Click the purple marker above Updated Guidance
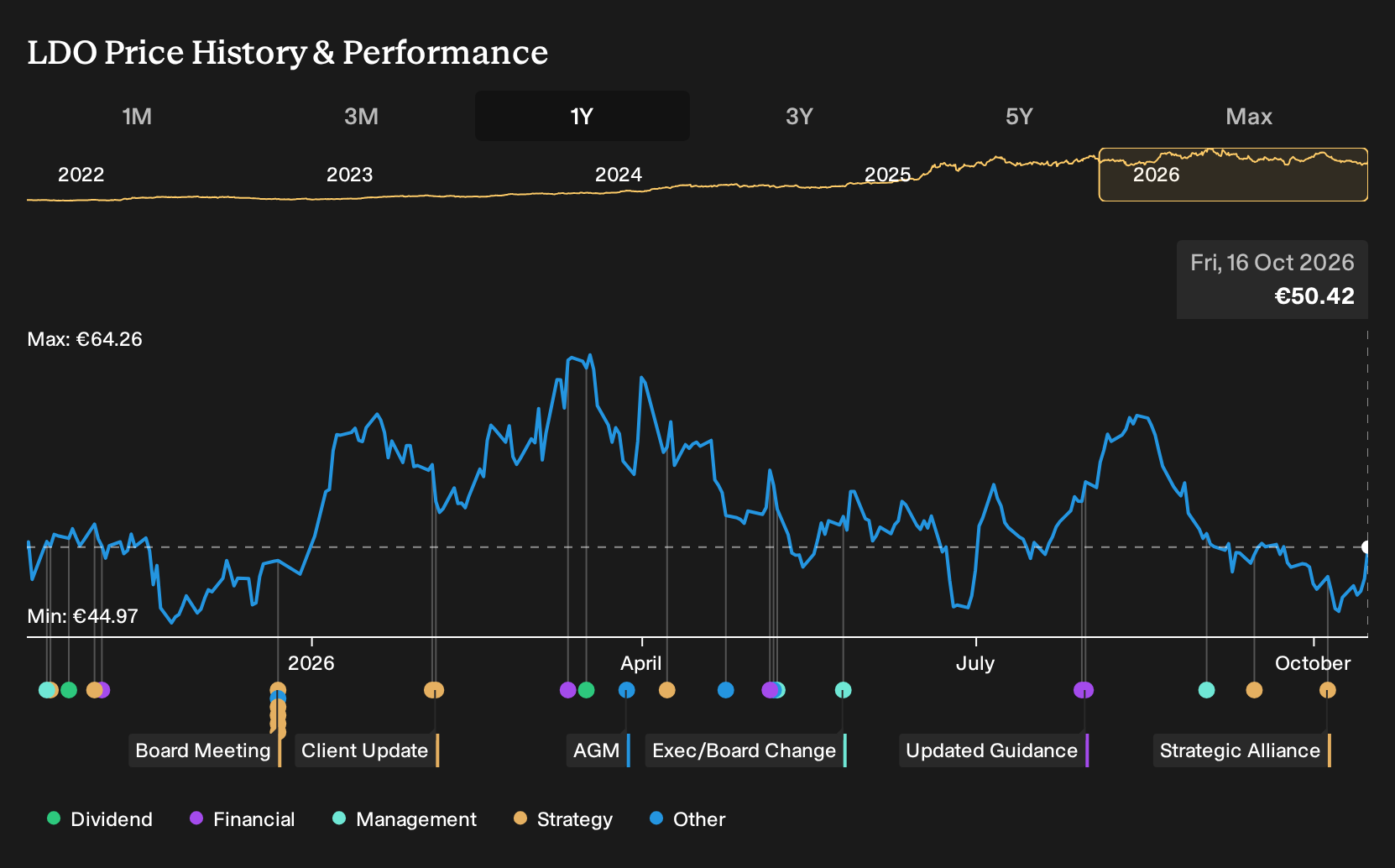 (x=1084, y=690)
